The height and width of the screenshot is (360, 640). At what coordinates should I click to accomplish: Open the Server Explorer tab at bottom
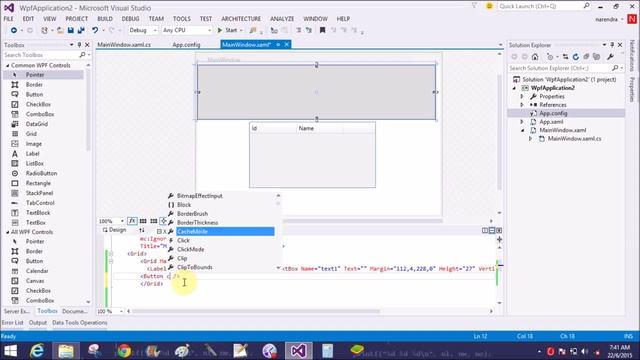17,311
